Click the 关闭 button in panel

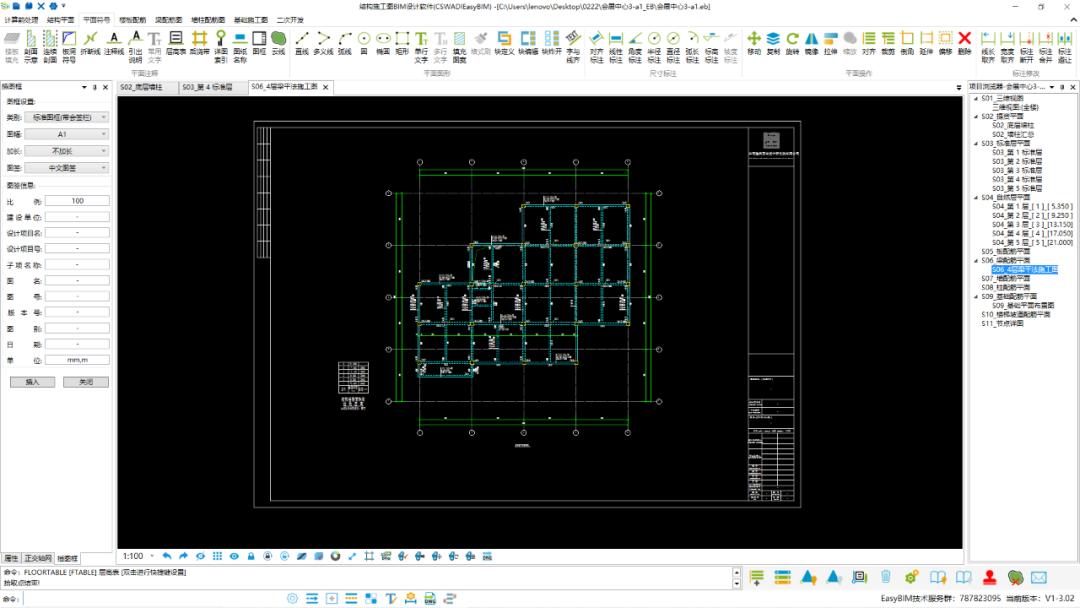click(85, 382)
